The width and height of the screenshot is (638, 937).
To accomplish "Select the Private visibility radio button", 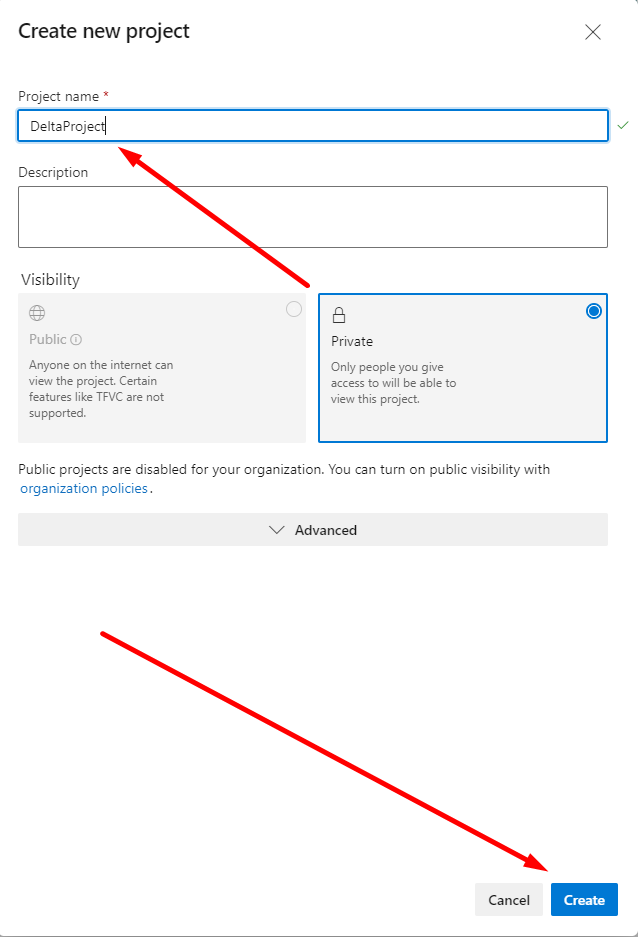I will [x=594, y=311].
